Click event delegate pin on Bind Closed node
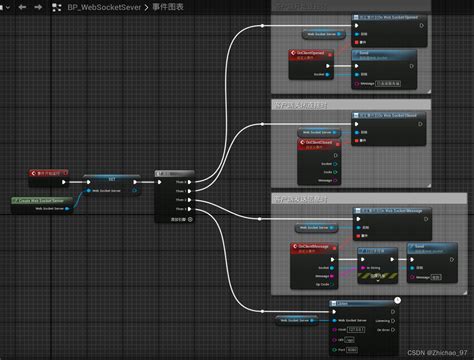This screenshot has height=360, width=474. pos(357,141)
